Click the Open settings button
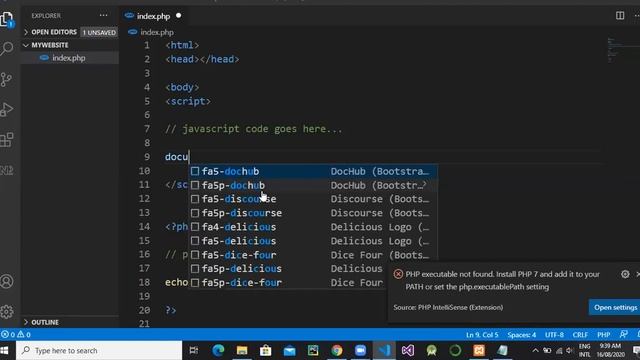640x360 pixels. (x=615, y=307)
